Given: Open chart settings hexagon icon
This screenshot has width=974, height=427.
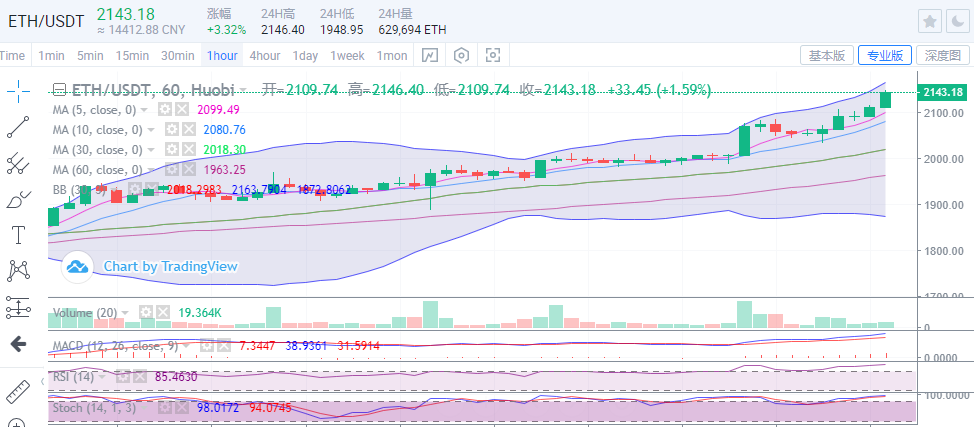Looking at the screenshot, I should click(x=461, y=55).
